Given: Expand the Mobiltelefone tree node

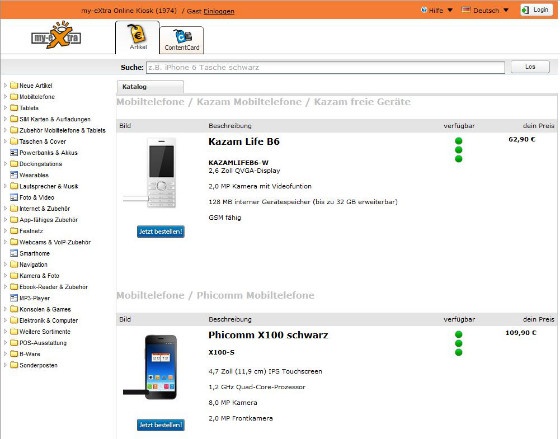Looking at the screenshot, I should click(5, 96).
